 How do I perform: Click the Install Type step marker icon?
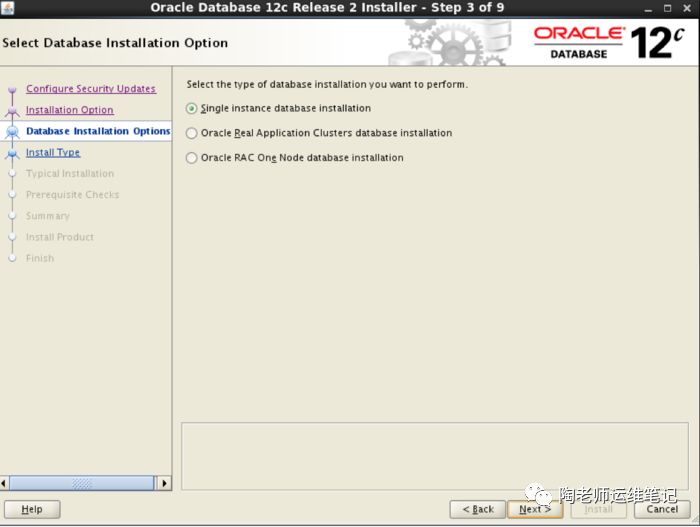tap(12, 153)
